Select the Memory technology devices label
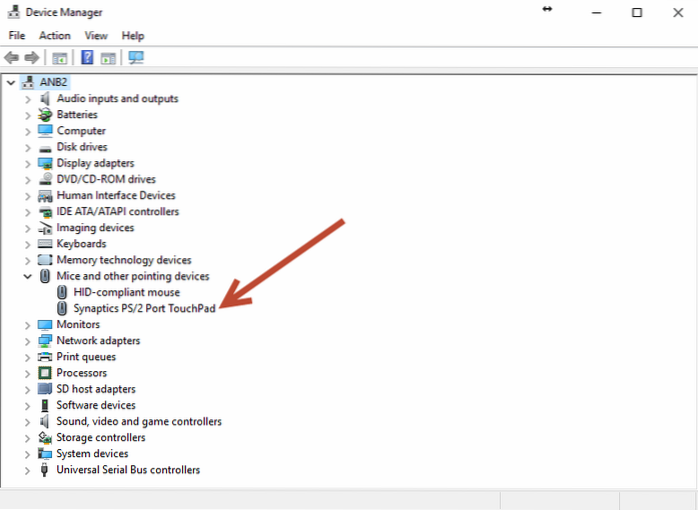 tap(124, 259)
